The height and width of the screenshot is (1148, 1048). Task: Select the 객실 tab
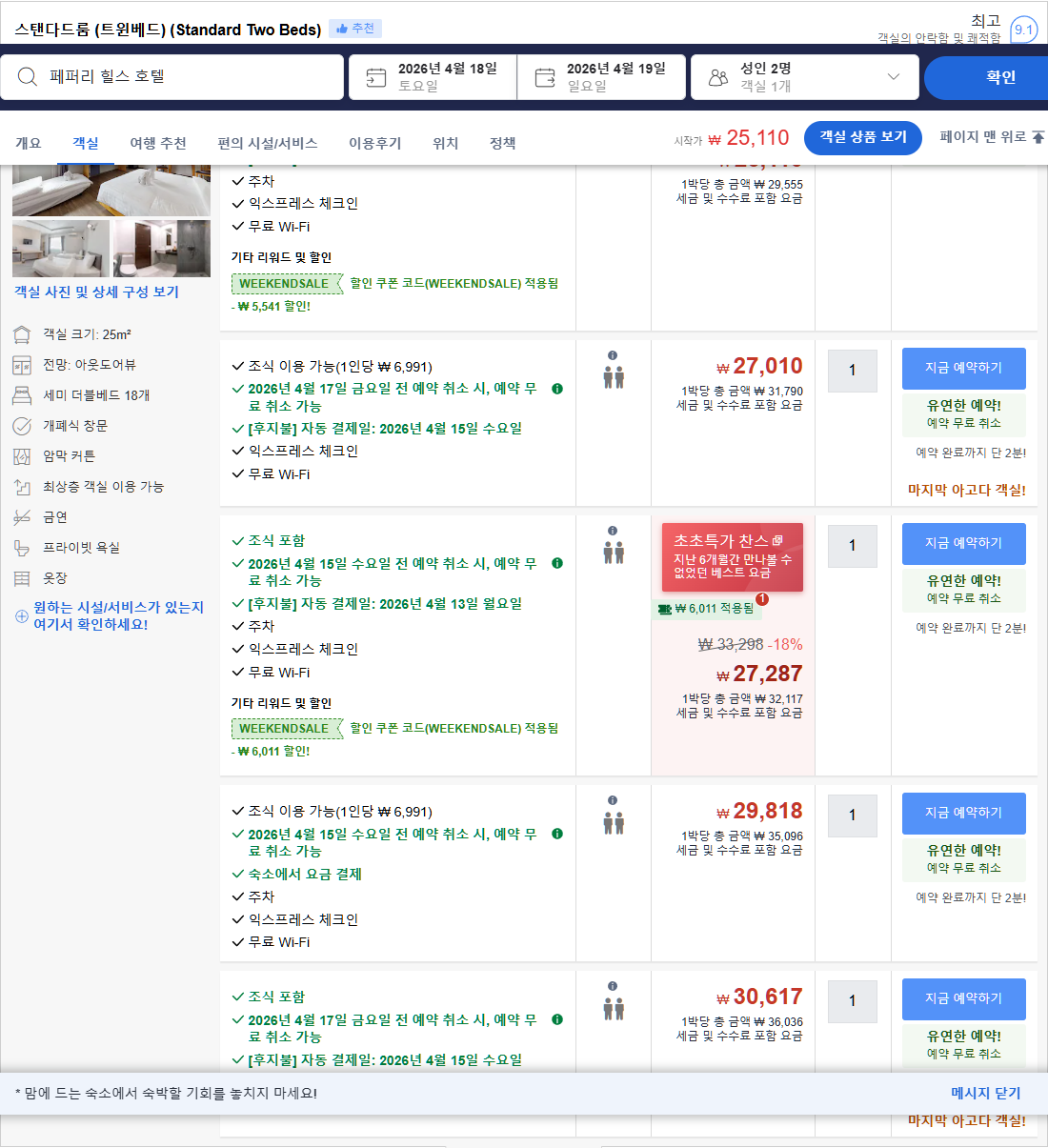86,143
